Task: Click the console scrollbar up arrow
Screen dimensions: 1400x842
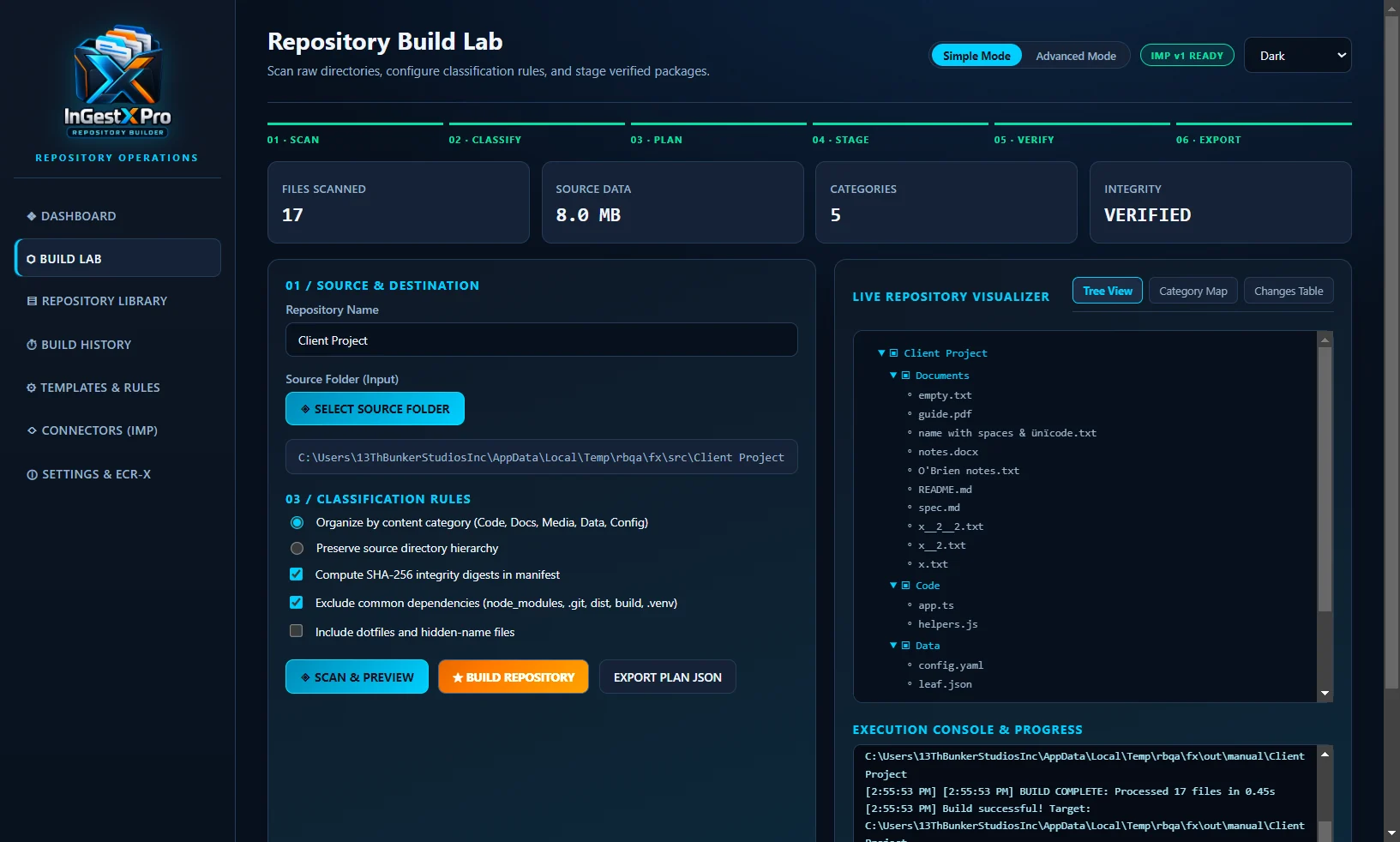Action: [1325, 755]
